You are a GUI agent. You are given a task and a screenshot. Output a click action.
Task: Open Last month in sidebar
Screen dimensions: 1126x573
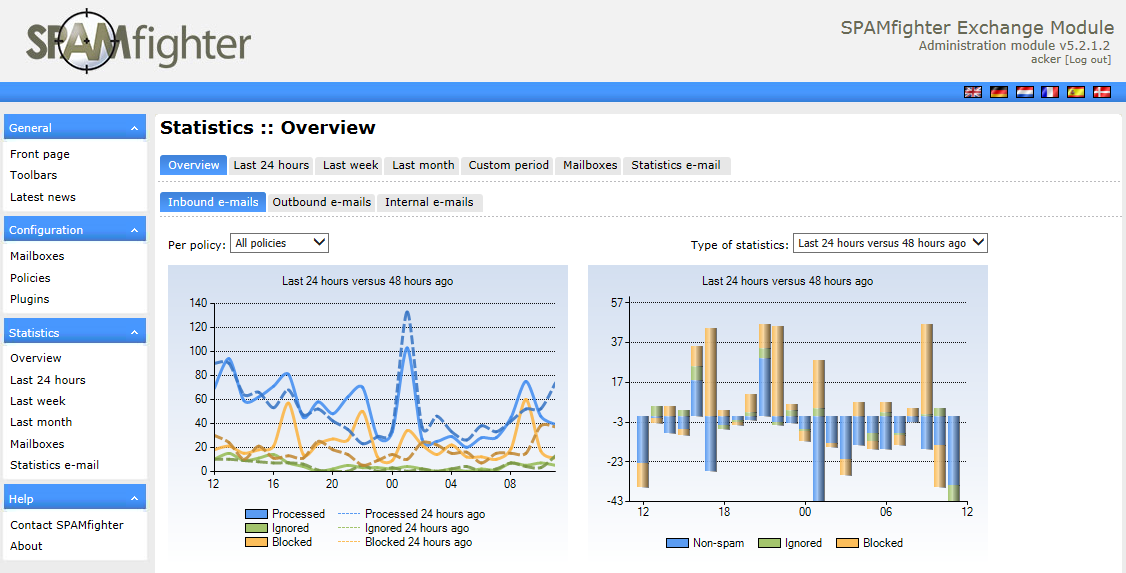[x=41, y=422]
